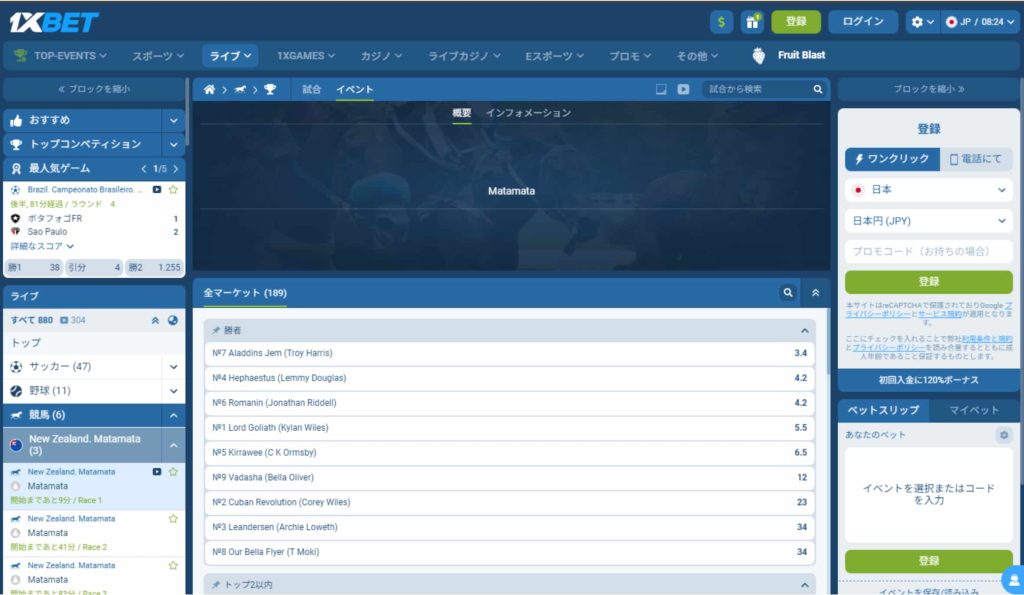Screen dimensions: 1024x595
Task: Collapse the 勝者 market section
Action: click(805, 330)
